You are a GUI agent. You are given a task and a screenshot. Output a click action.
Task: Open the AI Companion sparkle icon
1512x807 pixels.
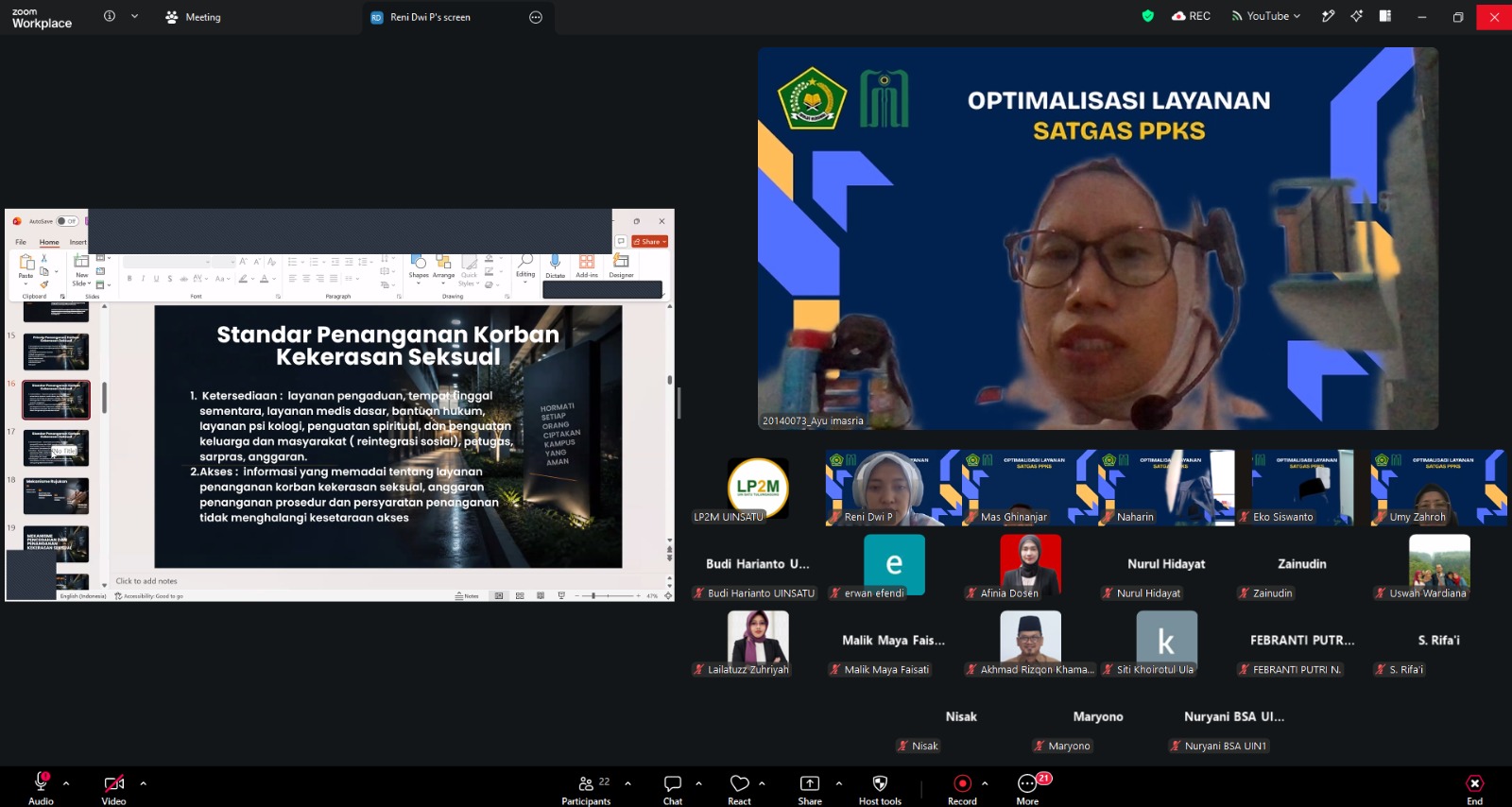[x=1357, y=16]
